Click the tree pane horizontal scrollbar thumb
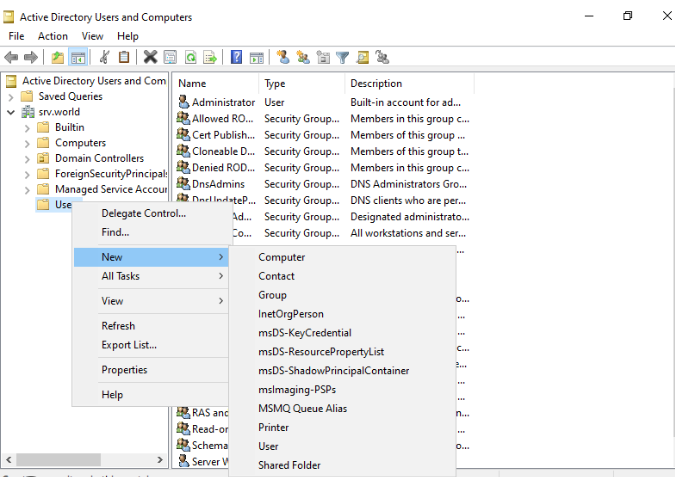Image resolution: width=675 pixels, height=477 pixels. pos(59,459)
